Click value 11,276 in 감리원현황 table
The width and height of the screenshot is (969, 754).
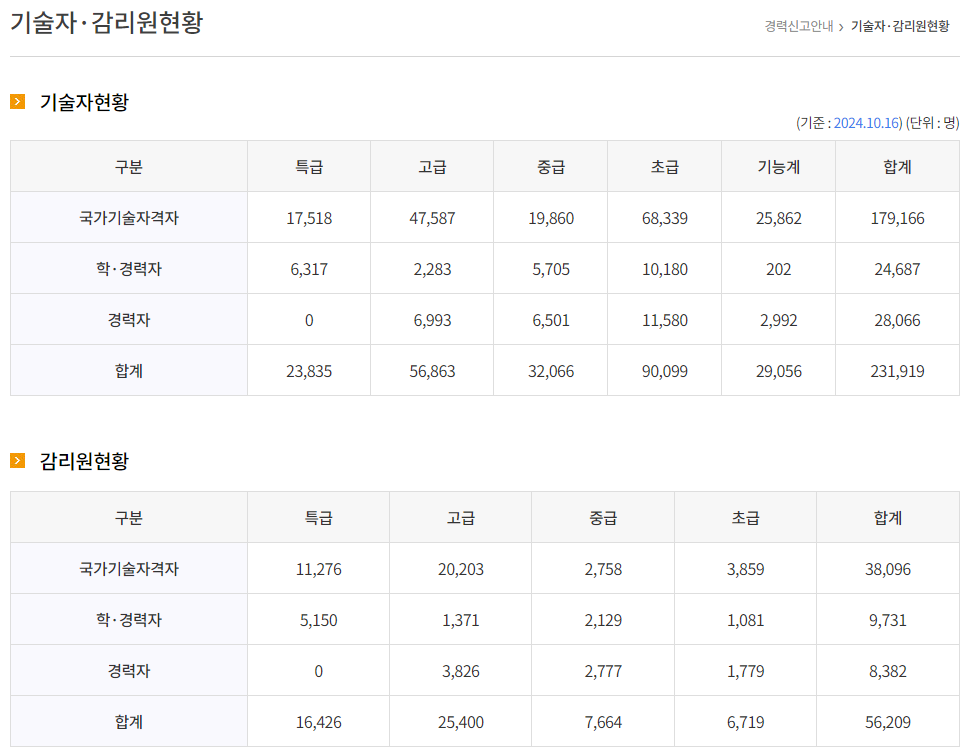pos(318,569)
